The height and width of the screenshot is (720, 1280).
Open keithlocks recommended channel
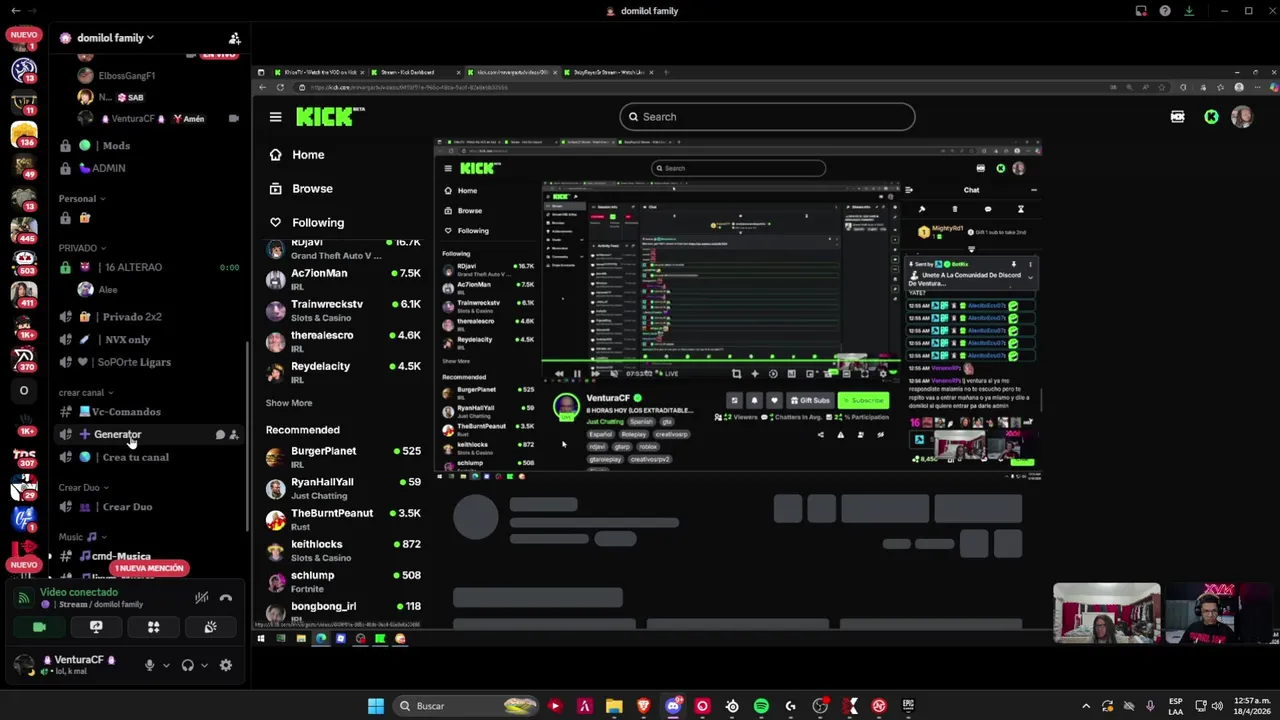coord(343,550)
